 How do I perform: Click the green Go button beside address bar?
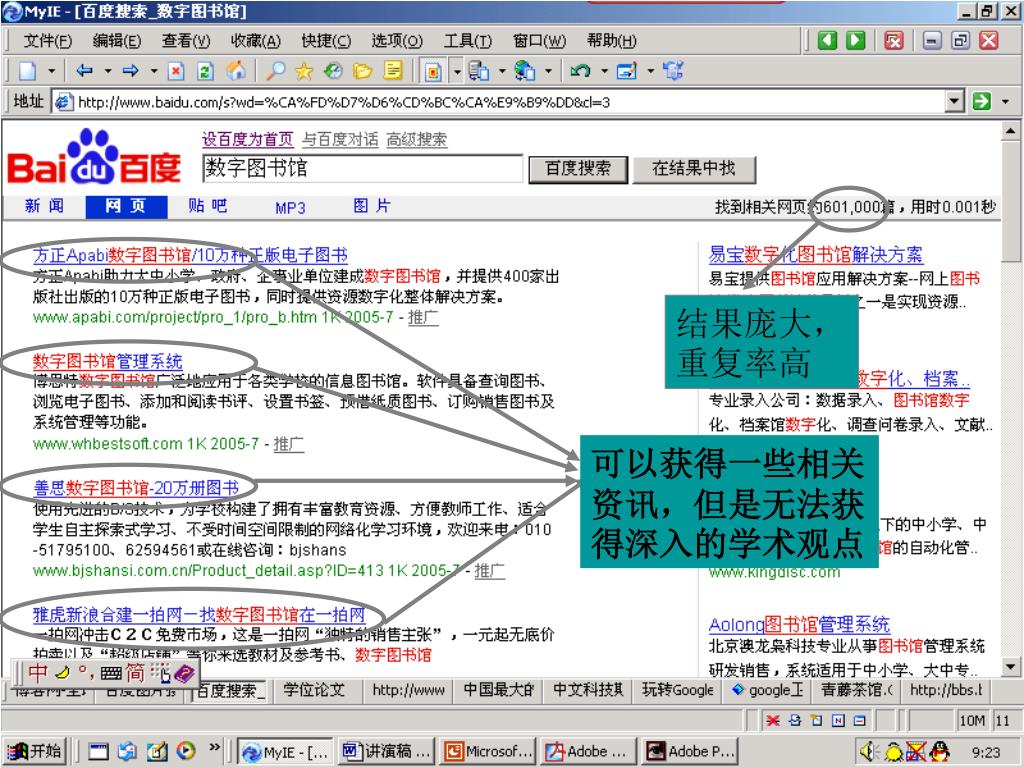[981, 101]
